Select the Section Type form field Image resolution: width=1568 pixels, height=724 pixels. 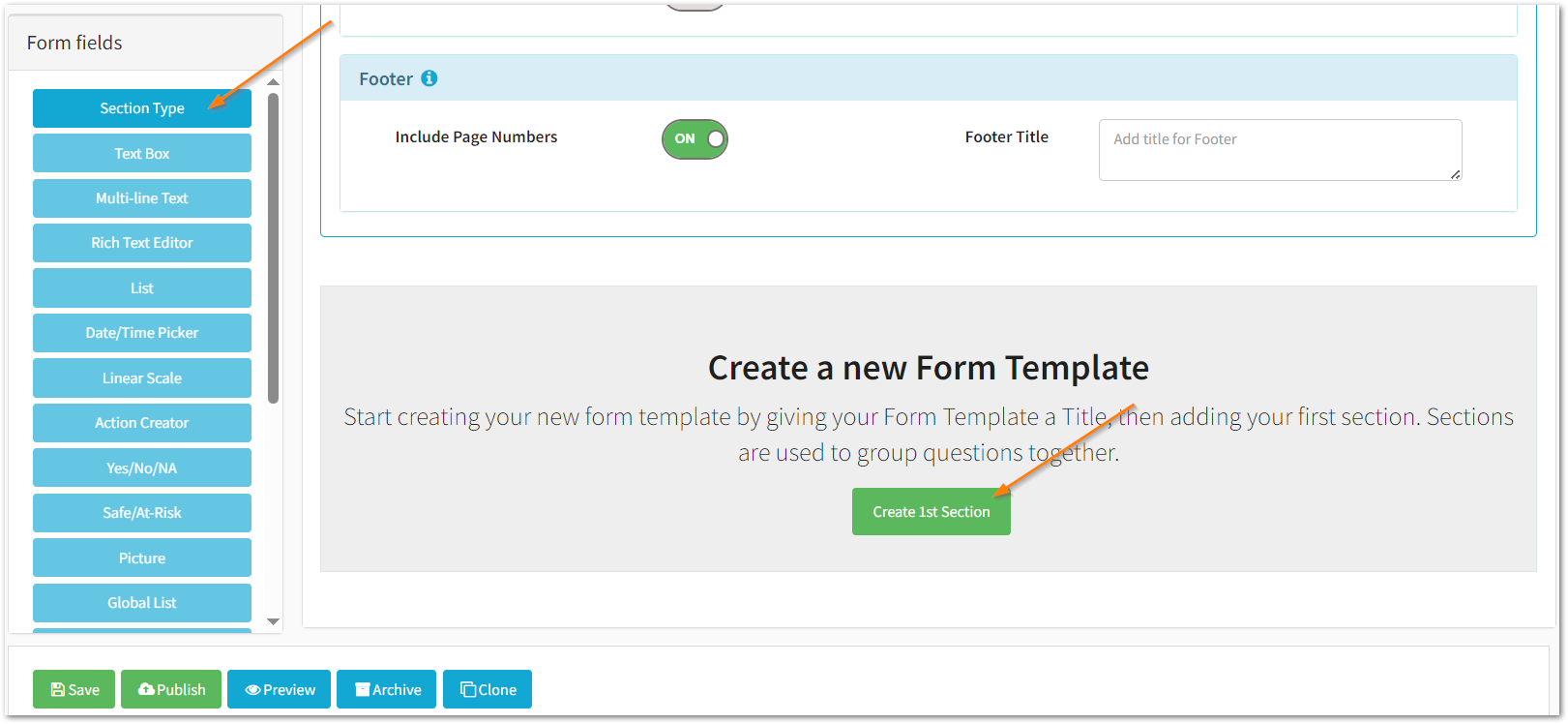(x=141, y=108)
